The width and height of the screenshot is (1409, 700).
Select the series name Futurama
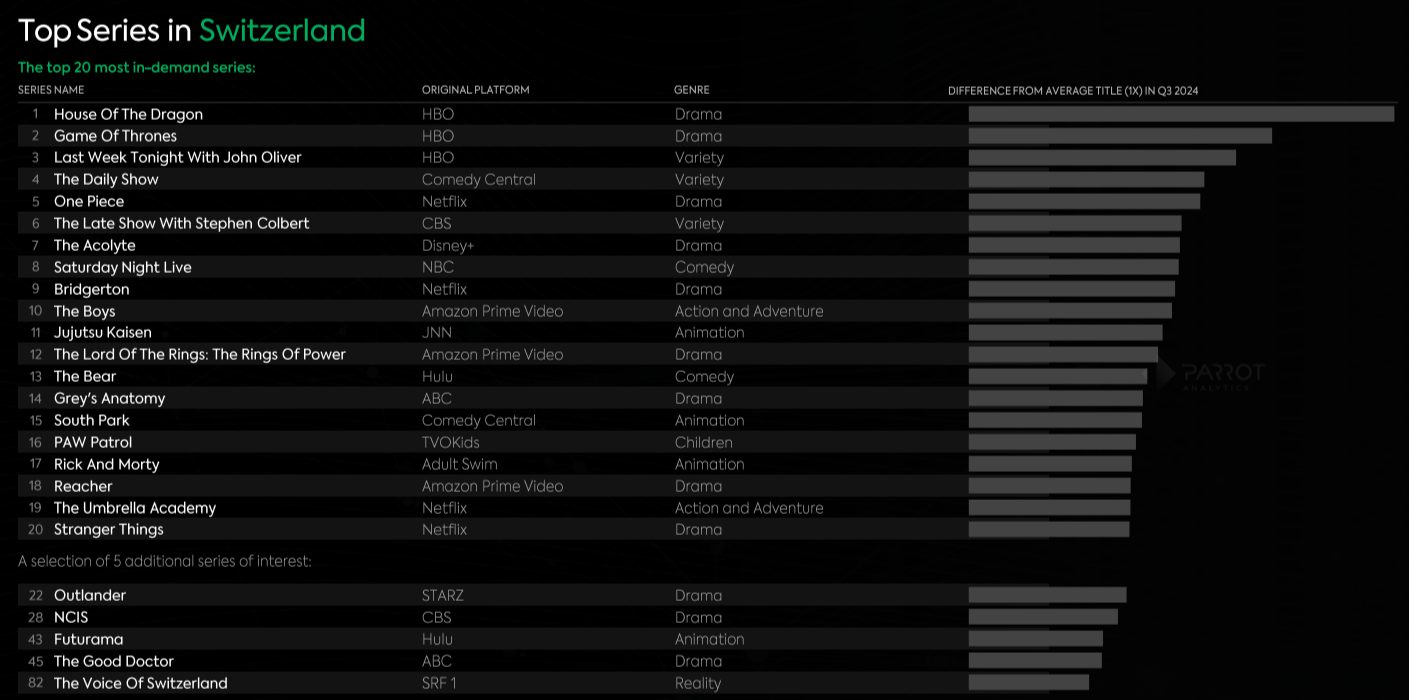89,639
